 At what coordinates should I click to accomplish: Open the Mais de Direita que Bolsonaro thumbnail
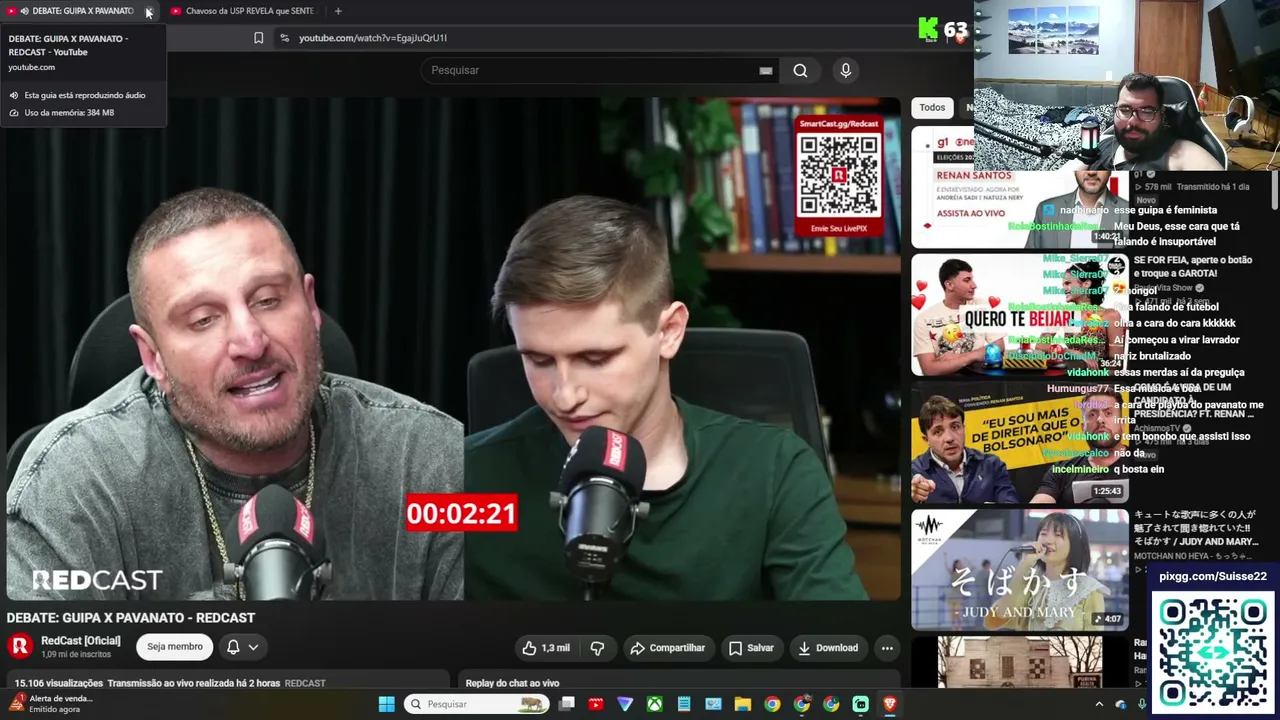(1020, 443)
